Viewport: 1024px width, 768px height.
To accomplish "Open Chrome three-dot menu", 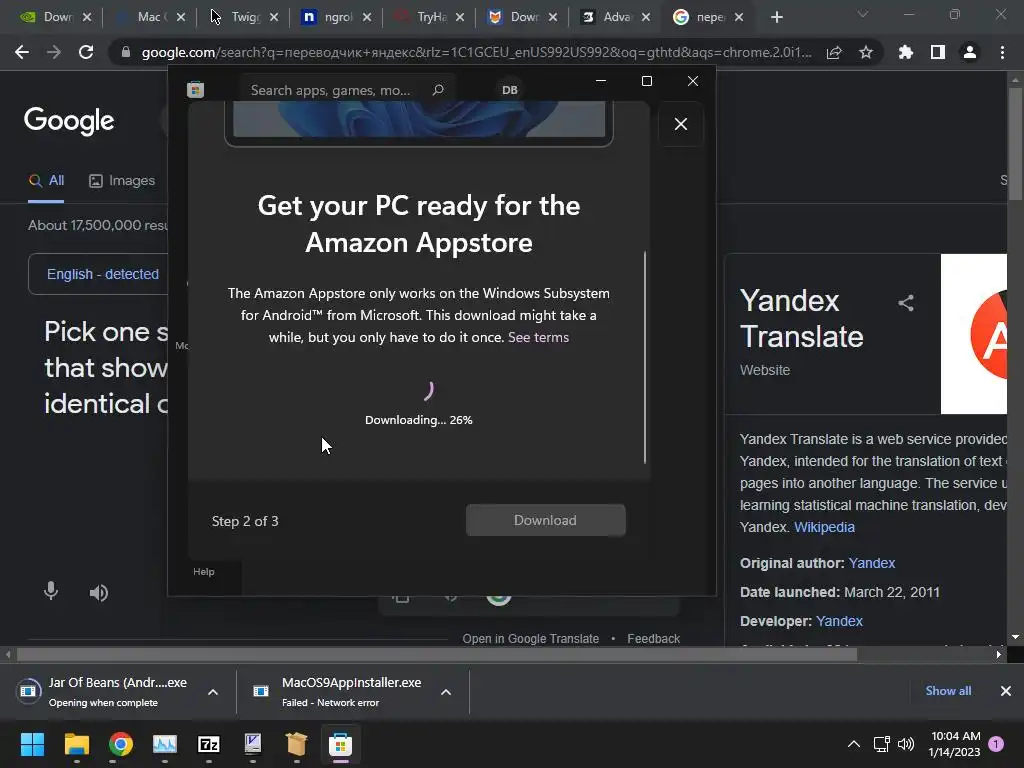I will [1002, 52].
